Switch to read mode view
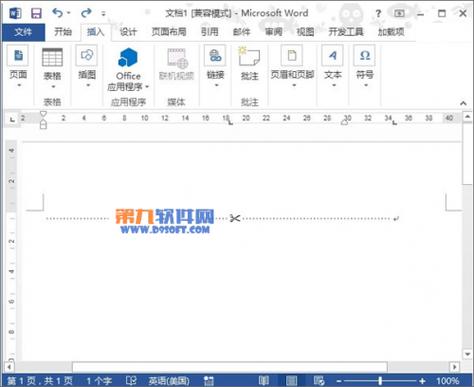Image resolution: width=474 pixels, height=387 pixels. [264, 380]
